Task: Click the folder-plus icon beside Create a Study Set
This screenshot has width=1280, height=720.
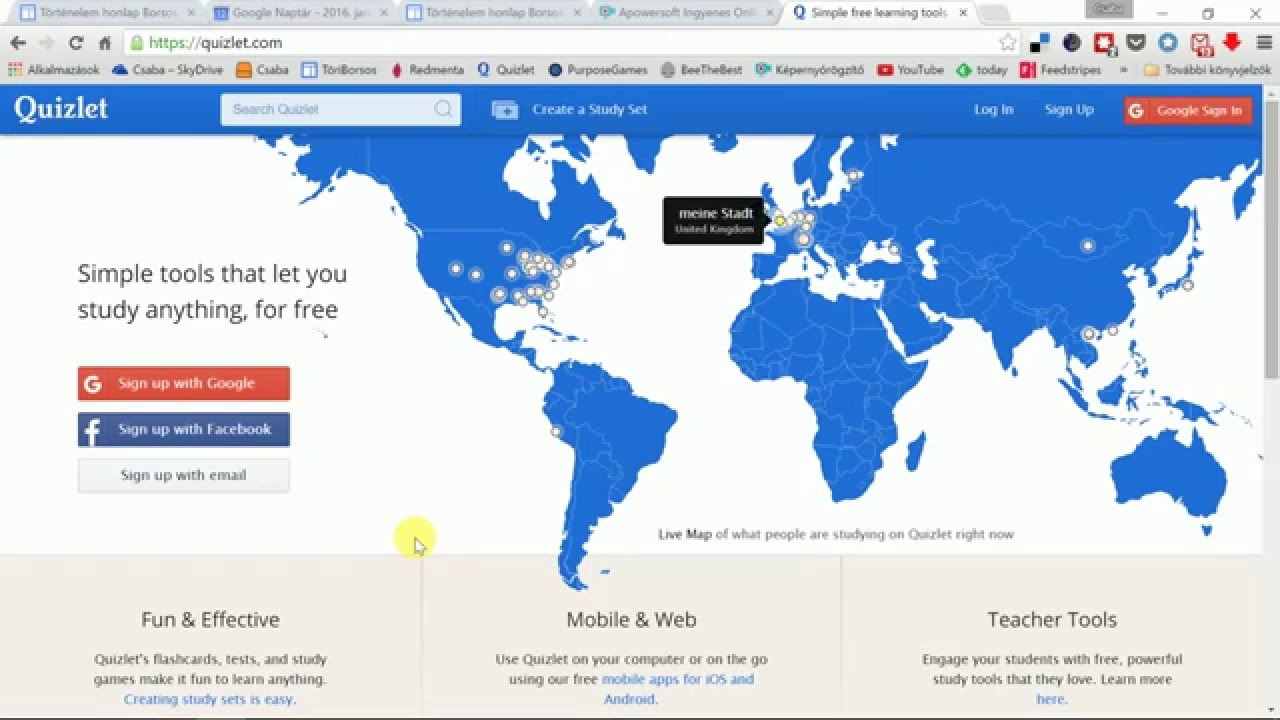Action: click(505, 110)
